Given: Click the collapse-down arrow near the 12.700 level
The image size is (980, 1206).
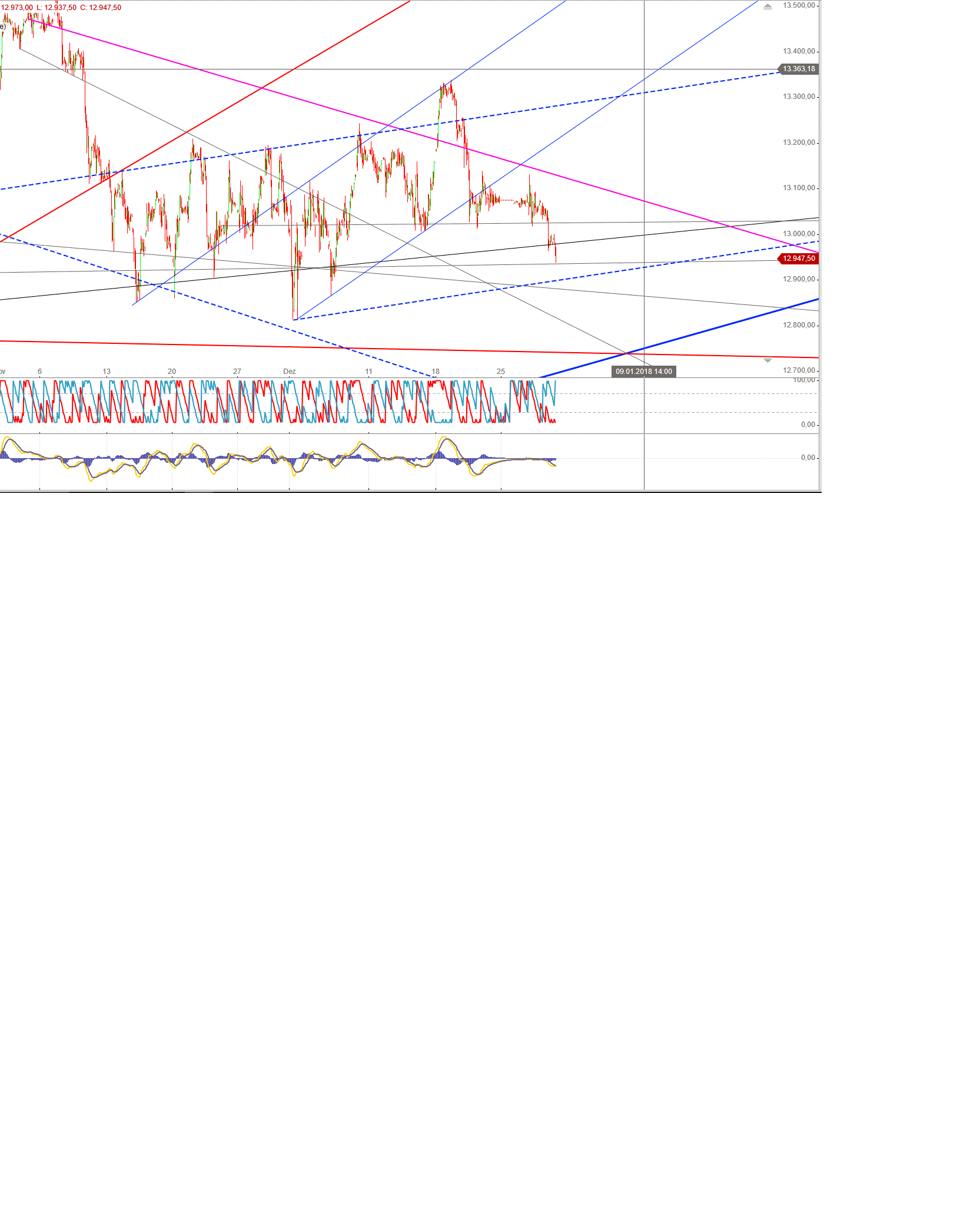Looking at the screenshot, I should click(768, 359).
